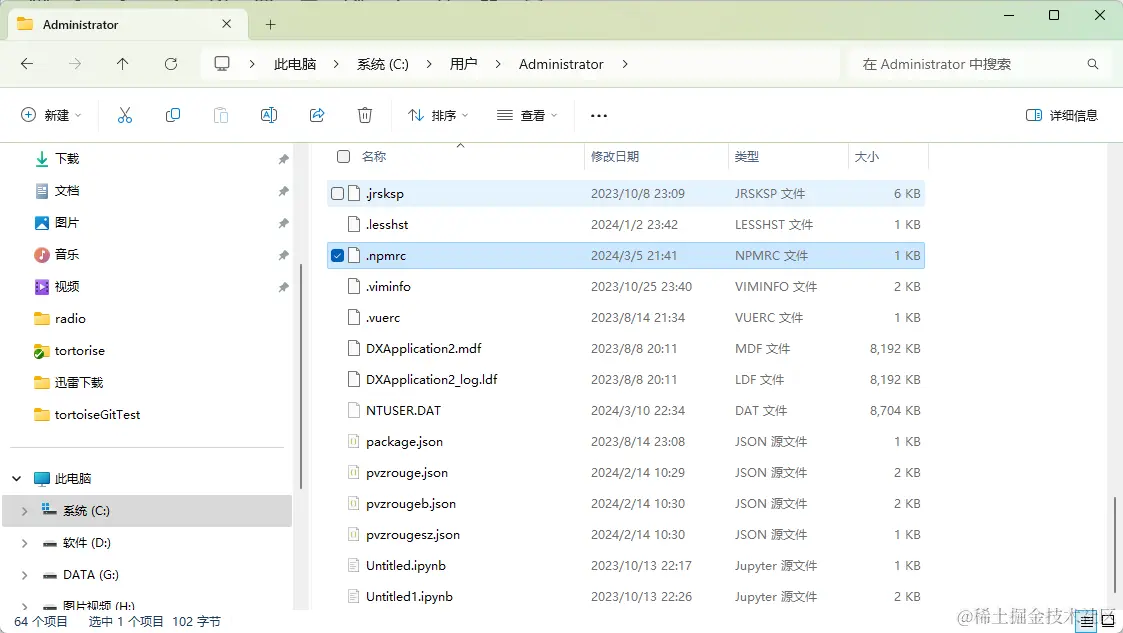Click the file icon of package.json

353,442
